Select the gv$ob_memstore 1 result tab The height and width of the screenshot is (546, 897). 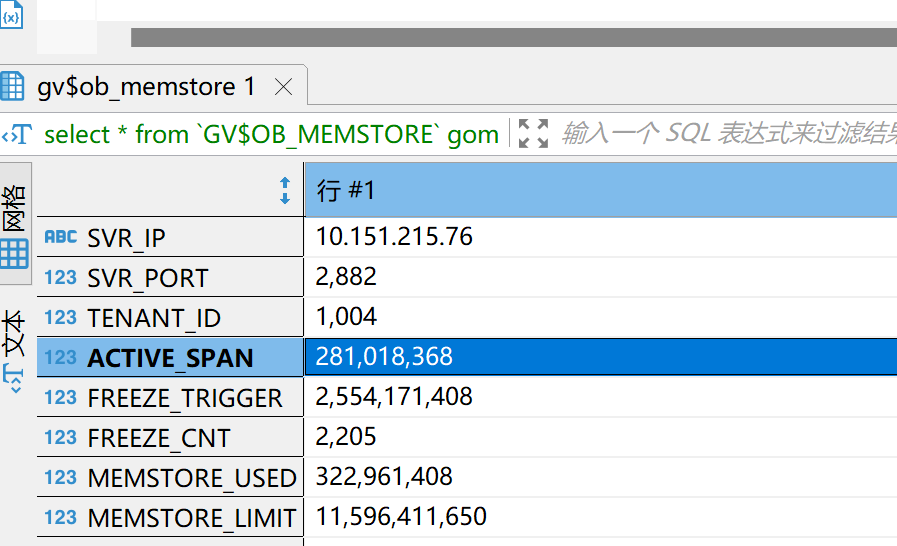(146, 88)
